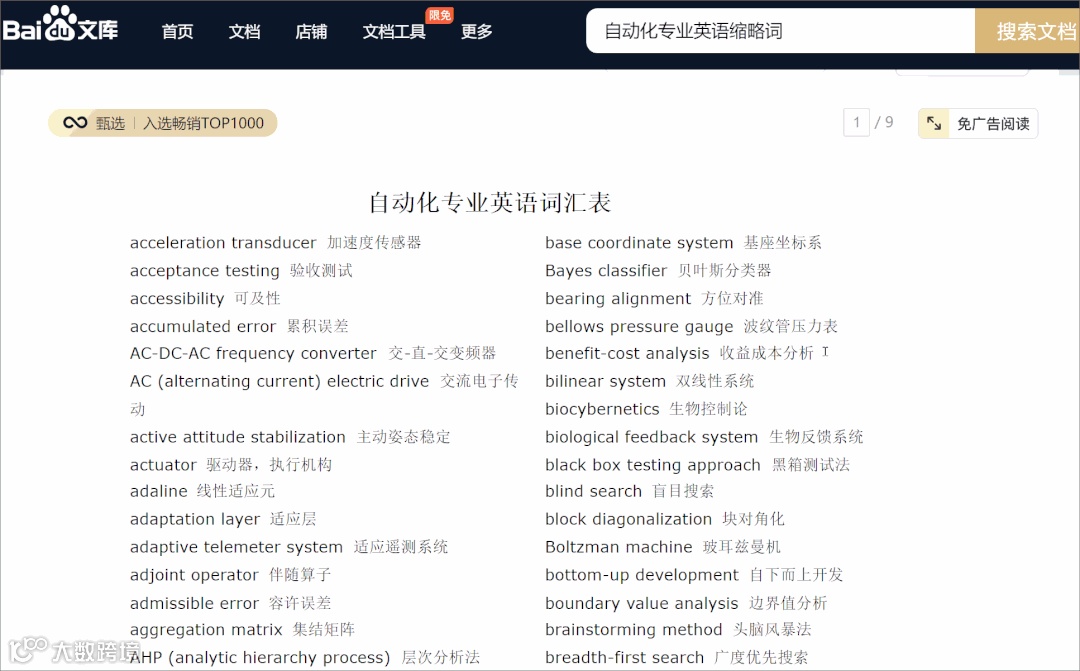
Task: Click the text 'biological feedback system'
Action: click(x=652, y=437)
